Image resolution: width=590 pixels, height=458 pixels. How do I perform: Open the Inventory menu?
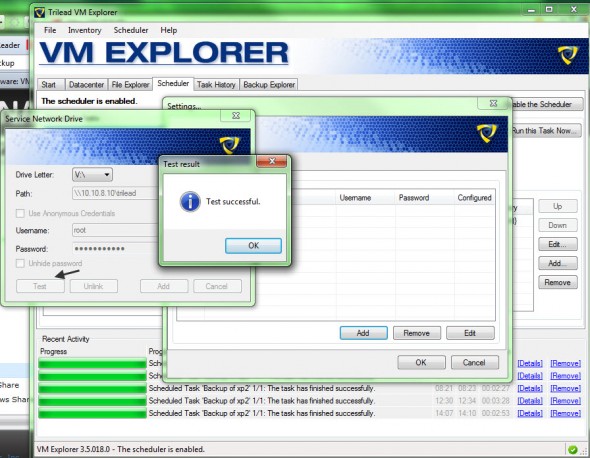click(x=85, y=30)
